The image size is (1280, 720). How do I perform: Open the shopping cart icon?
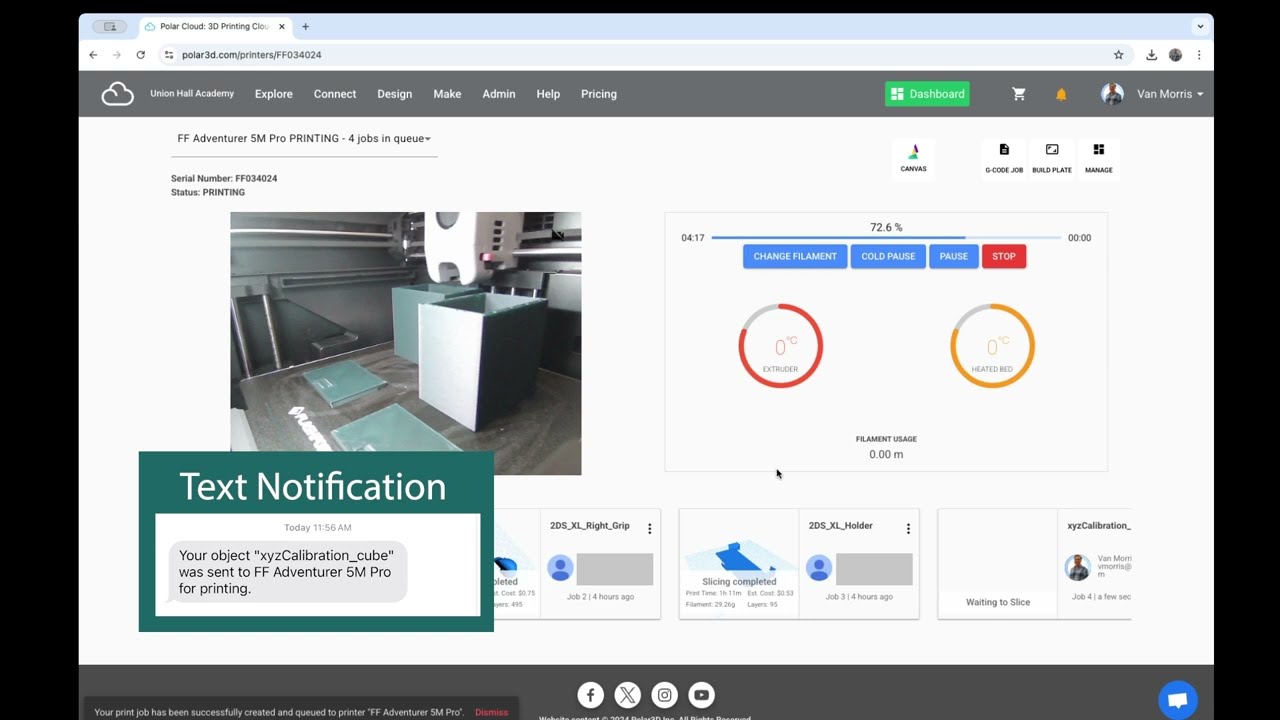click(x=1019, y=94)
